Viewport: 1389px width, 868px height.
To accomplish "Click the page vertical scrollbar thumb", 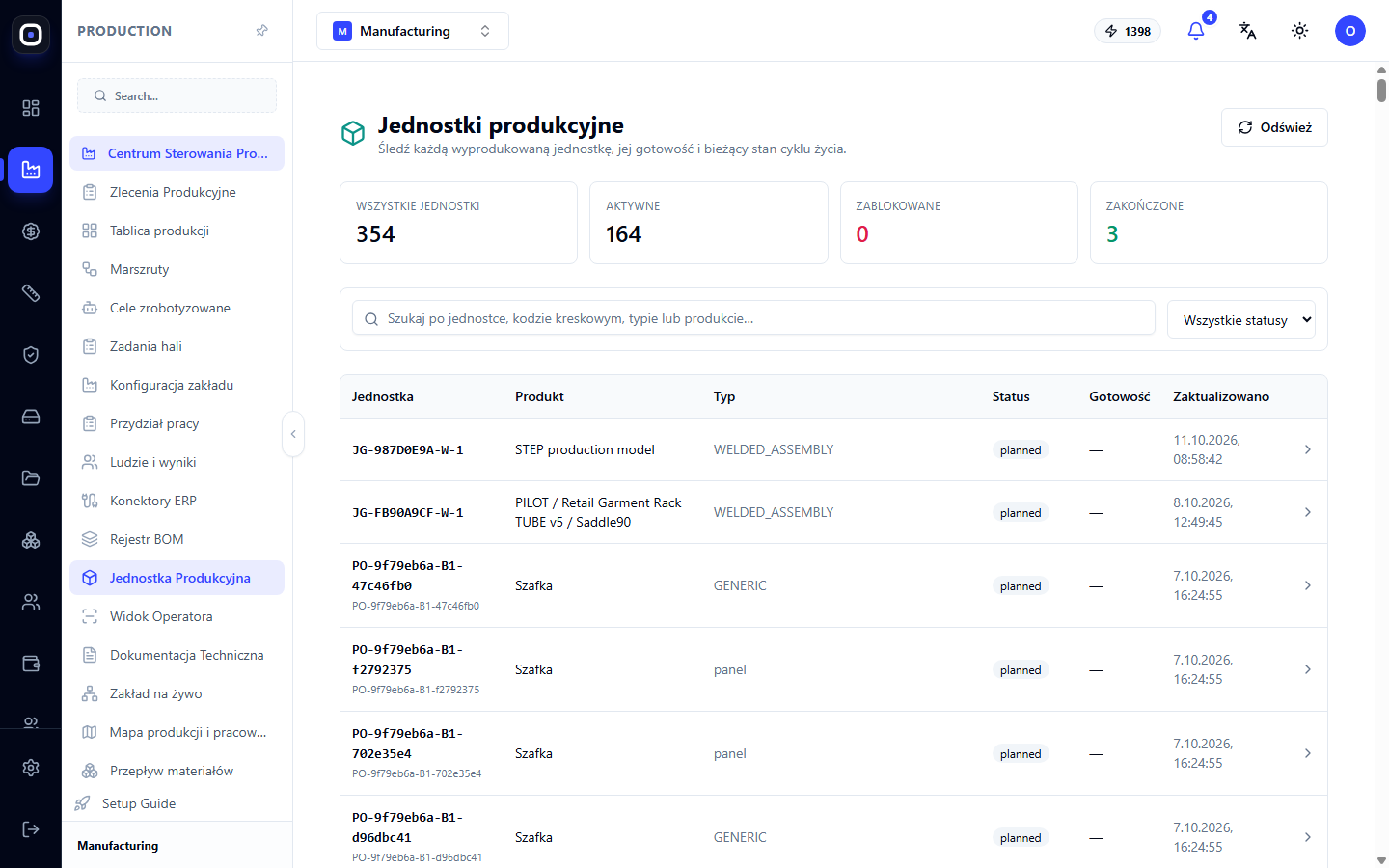I will click(x=1381, y=91).
